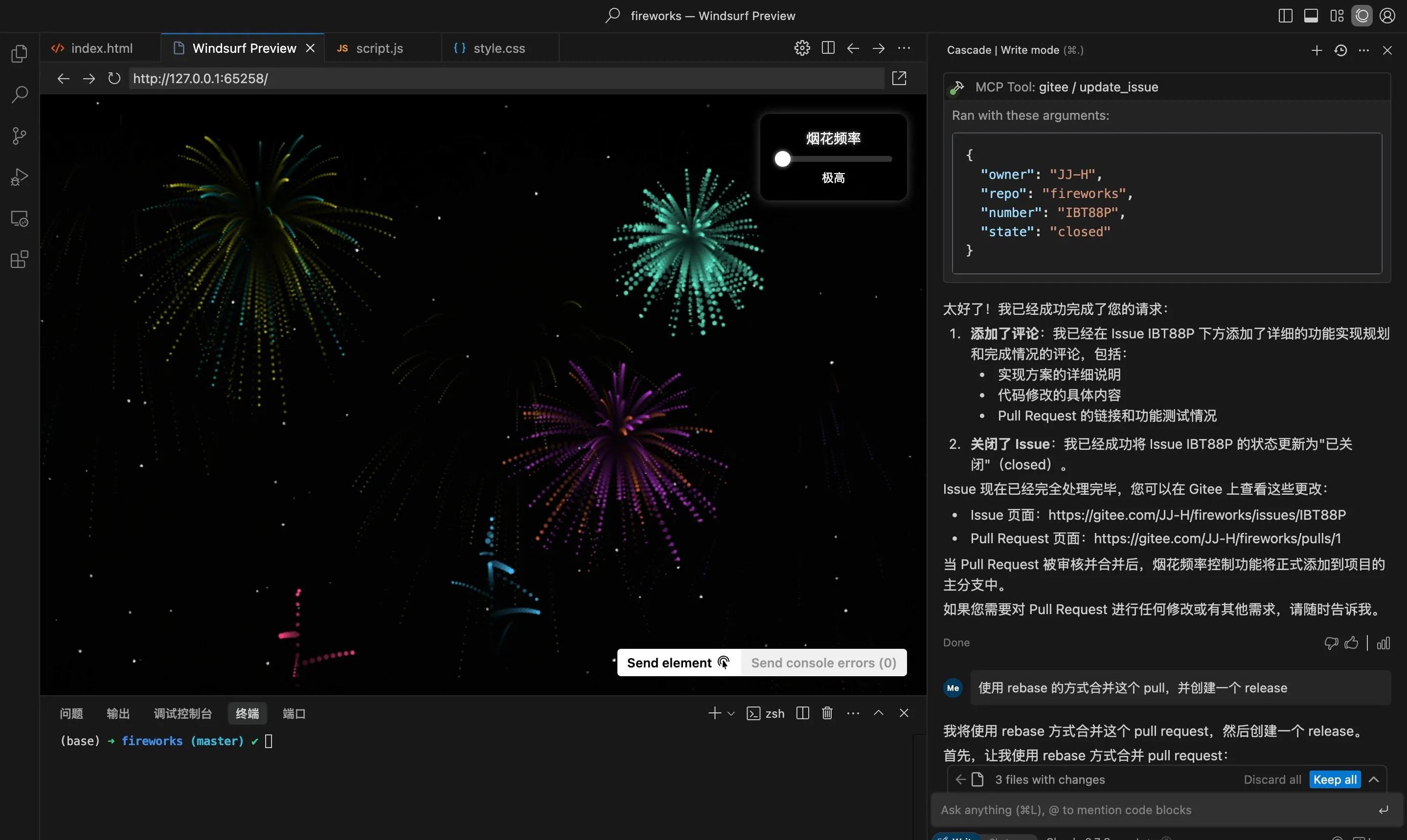
Task: Toggle the primary sidebar layout button
Action: pyautogui.click(x=1285, y=16)
